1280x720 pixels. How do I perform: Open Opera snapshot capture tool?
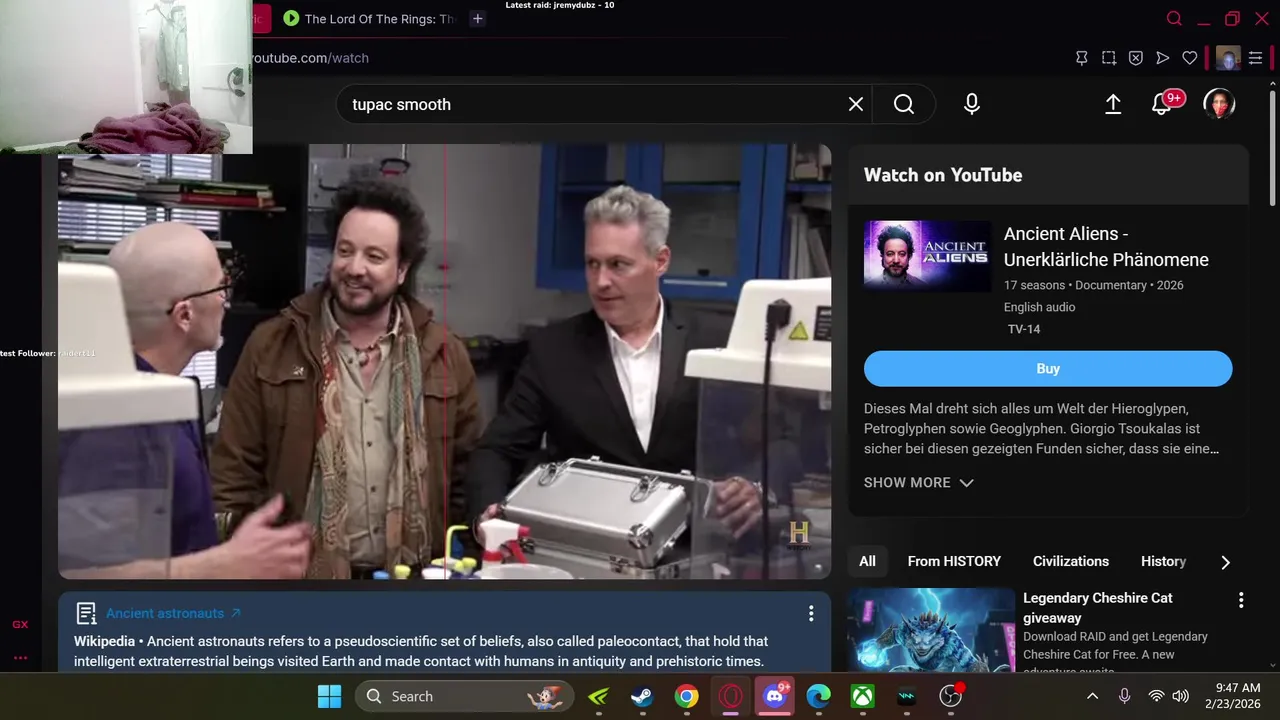pyautogui.click(x=1109, y=58)
